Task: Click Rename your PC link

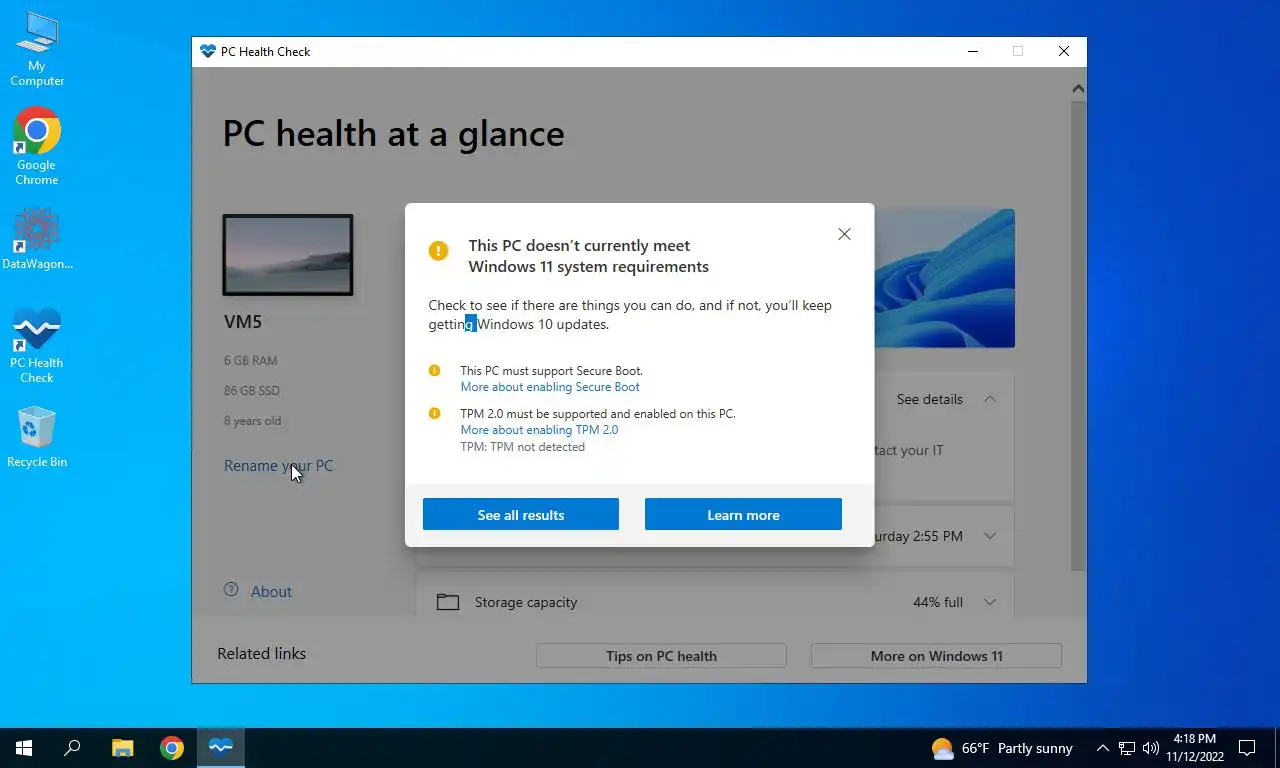Action: pyautogui.click(x=278, y=466)
